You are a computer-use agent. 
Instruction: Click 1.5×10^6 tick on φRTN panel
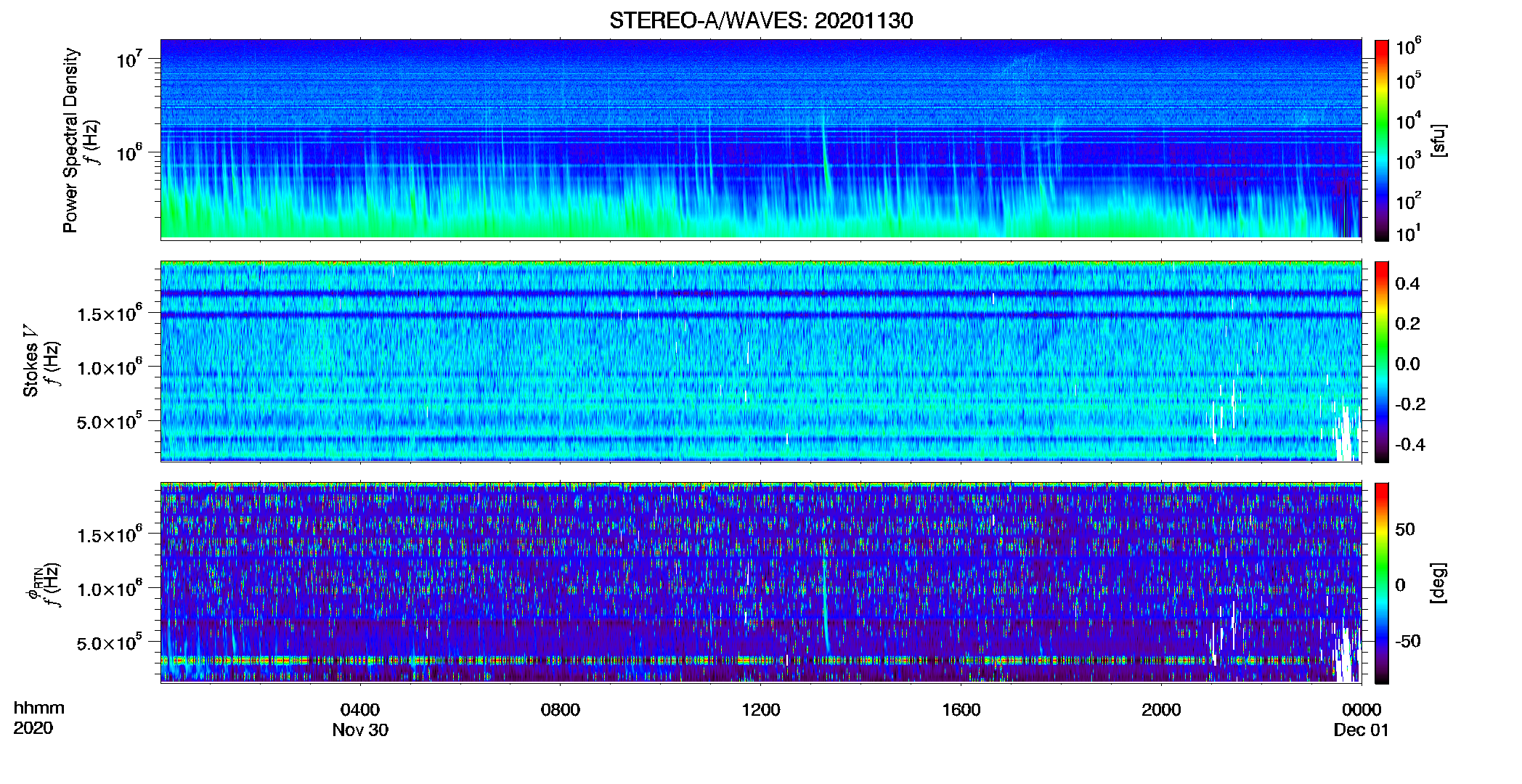[x=110, y=534]
